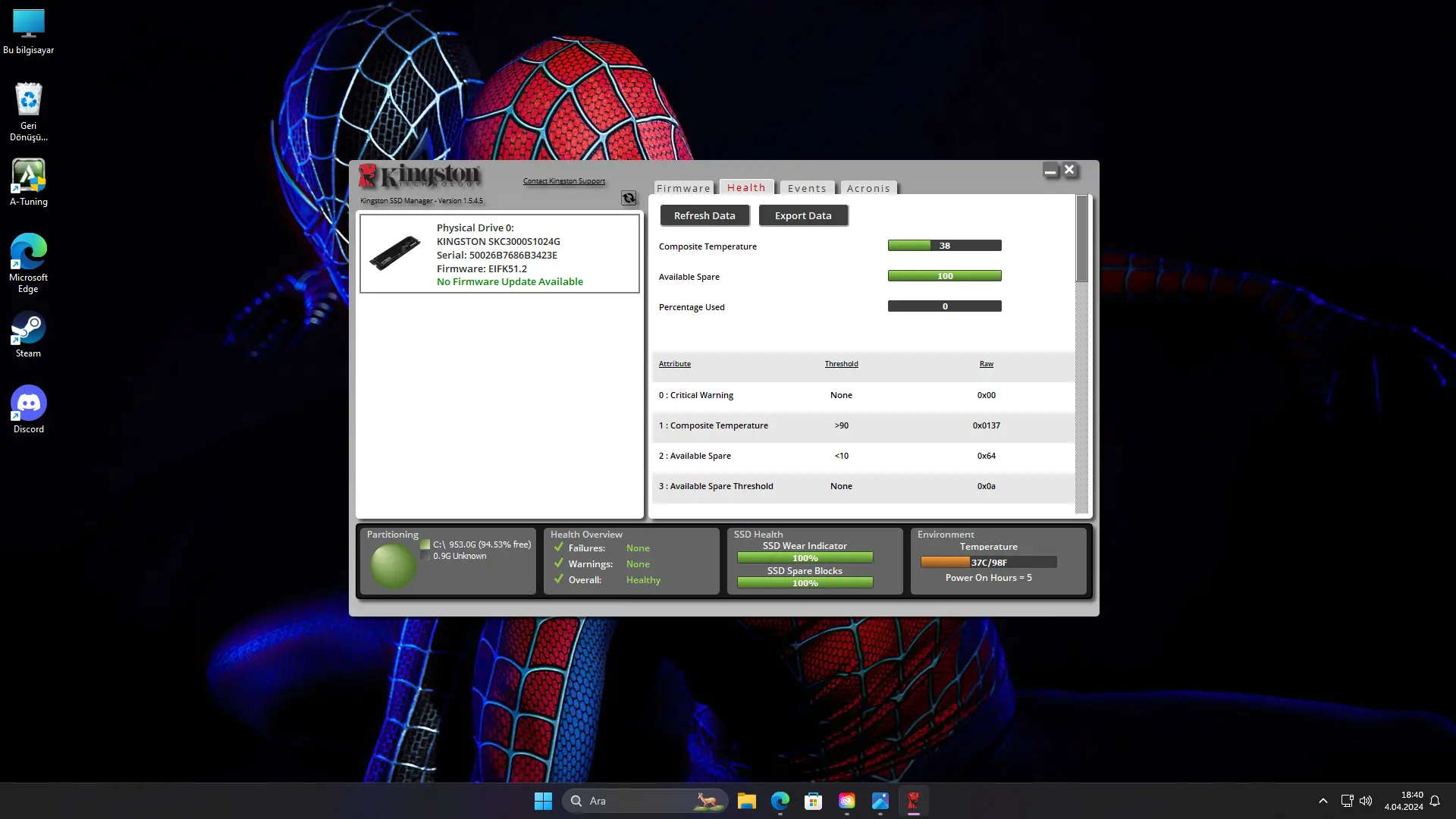Select the Steam desktop shortcut
The width and height of the screenshot is (1456, 819).
tap(29, 334)
